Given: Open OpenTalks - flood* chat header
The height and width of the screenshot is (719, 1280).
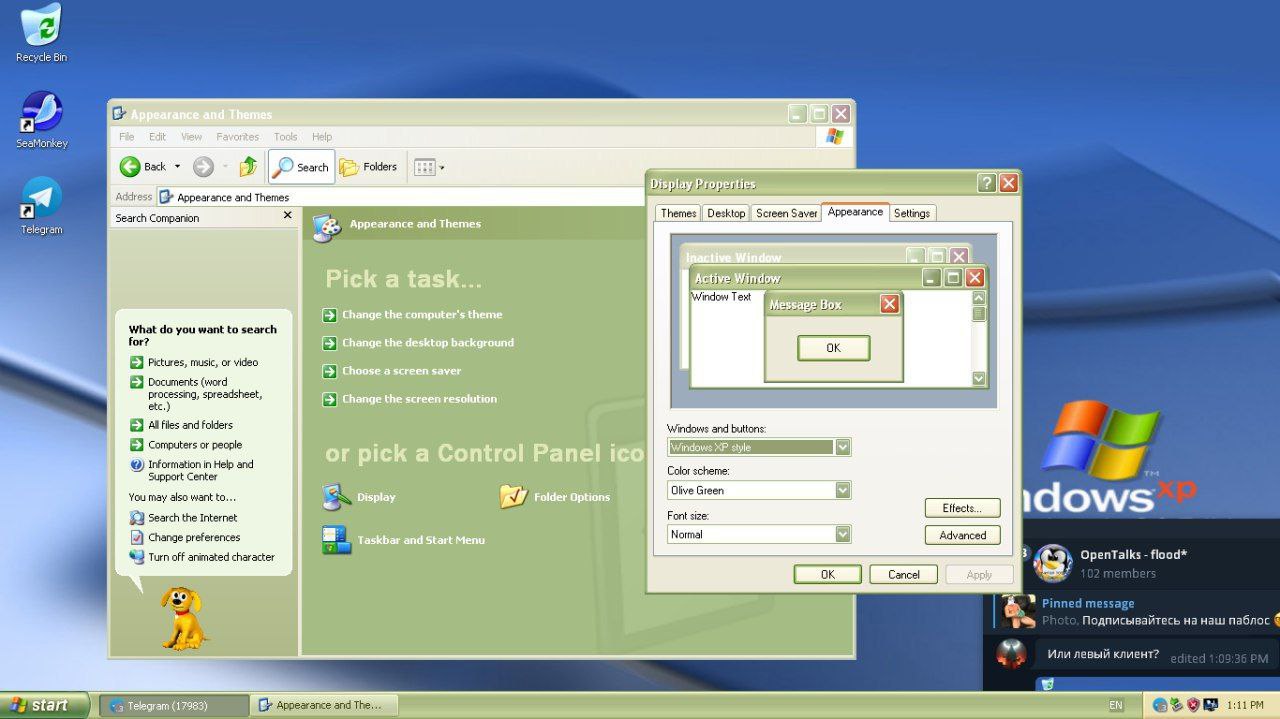Looking at the screenshot, I should pyautogui.click(x=1133, y=563).
